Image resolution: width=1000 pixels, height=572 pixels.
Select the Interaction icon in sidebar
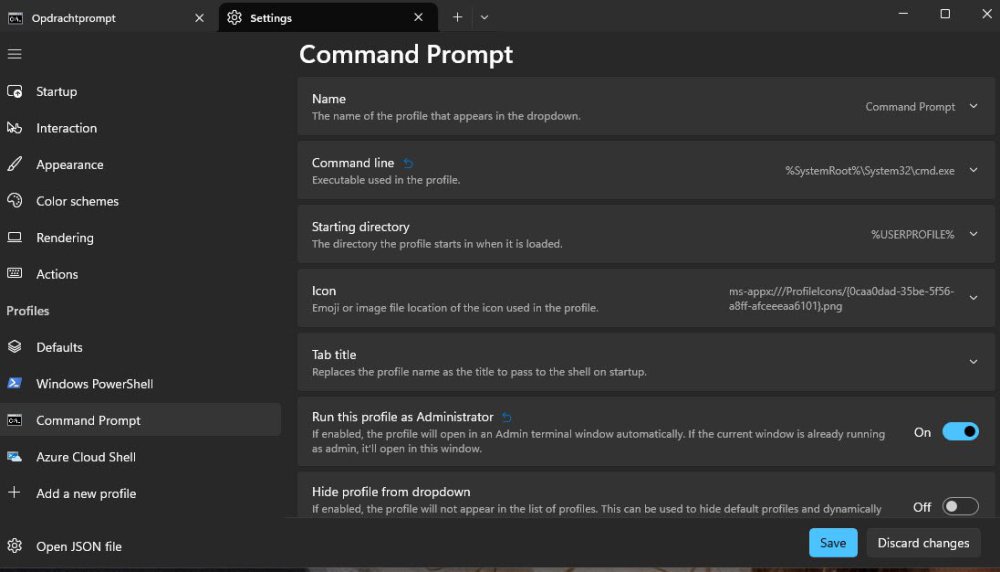(x=15, y=128)
